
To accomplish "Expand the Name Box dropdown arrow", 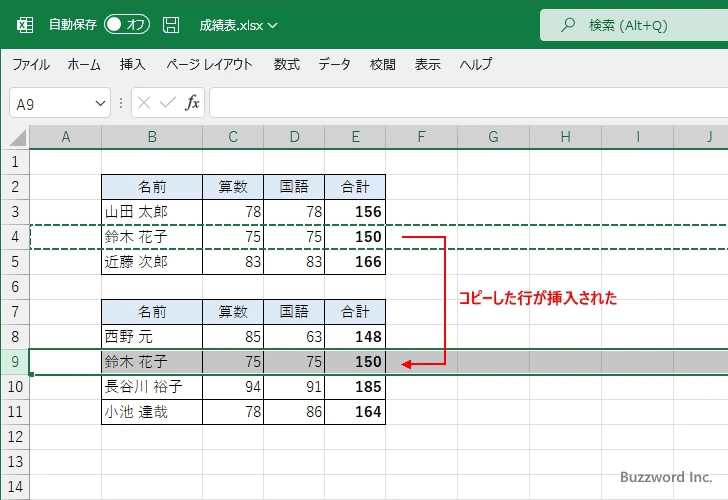I will click(100, 103).
